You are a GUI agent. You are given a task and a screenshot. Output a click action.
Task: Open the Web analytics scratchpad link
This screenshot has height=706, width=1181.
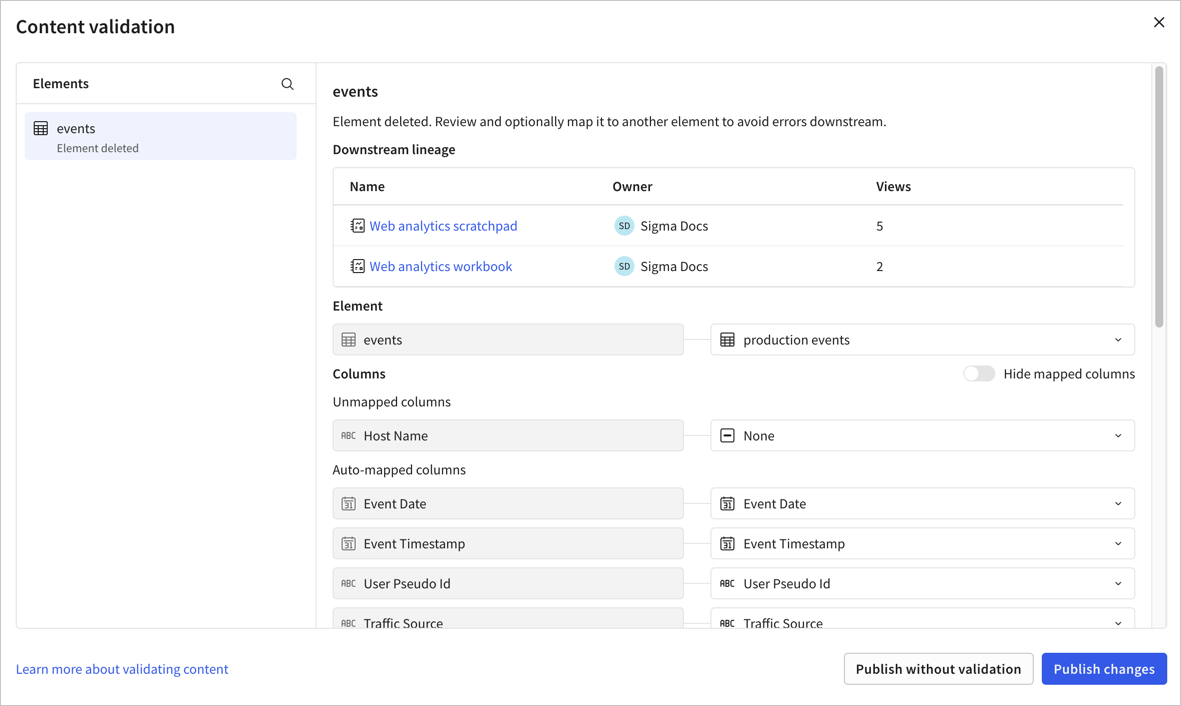[x=443, y=225]
